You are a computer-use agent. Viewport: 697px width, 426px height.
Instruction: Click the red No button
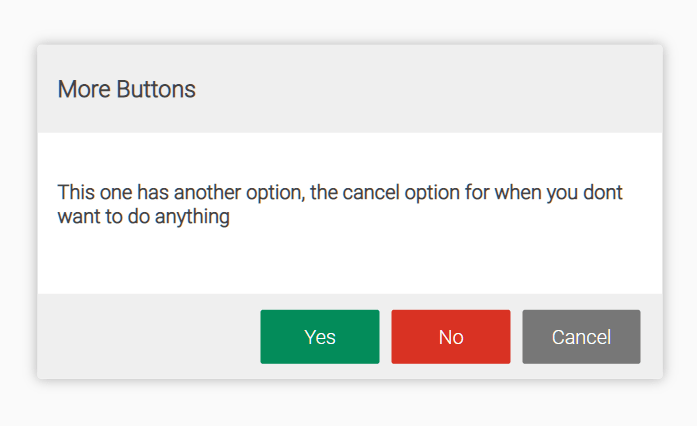(451, 337)
